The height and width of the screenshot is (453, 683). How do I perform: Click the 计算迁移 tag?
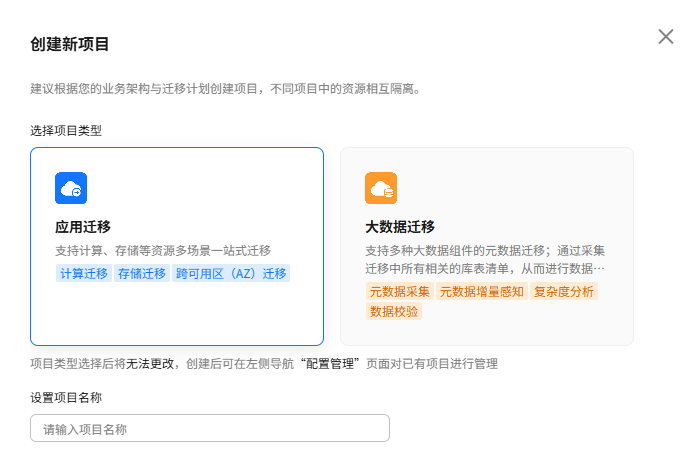84,274
